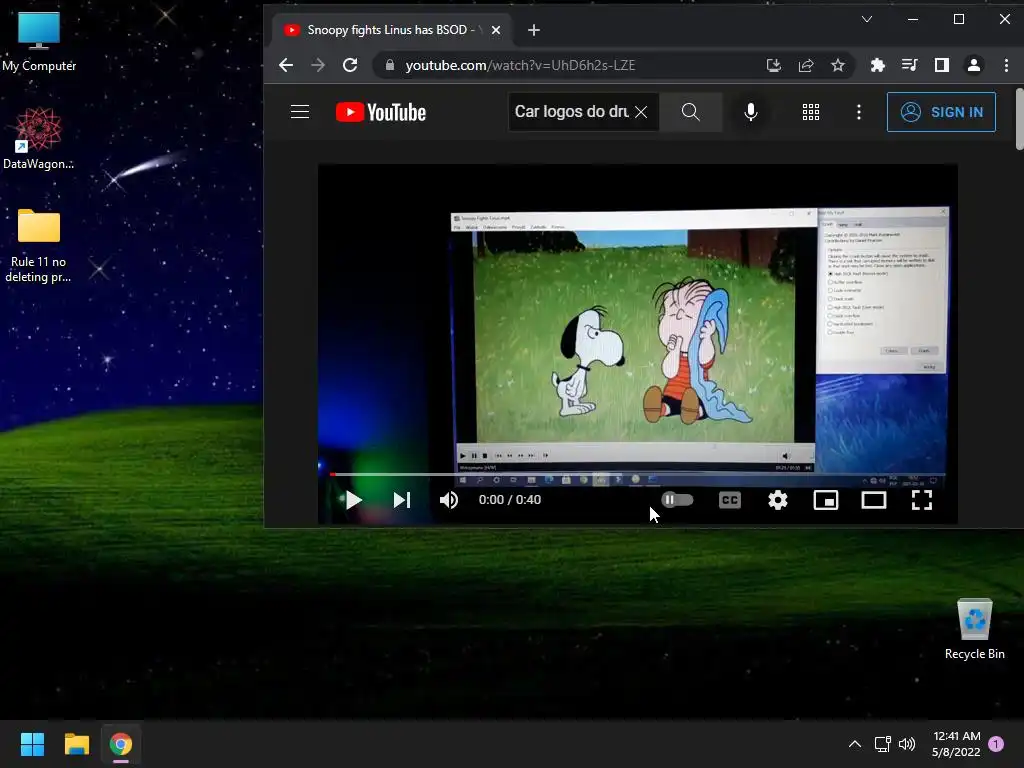This screenshot has height=768, width=1024.
Task: Open YouTube hamburger guide menu
Action: pyautogui.click(x=300, y=112)
